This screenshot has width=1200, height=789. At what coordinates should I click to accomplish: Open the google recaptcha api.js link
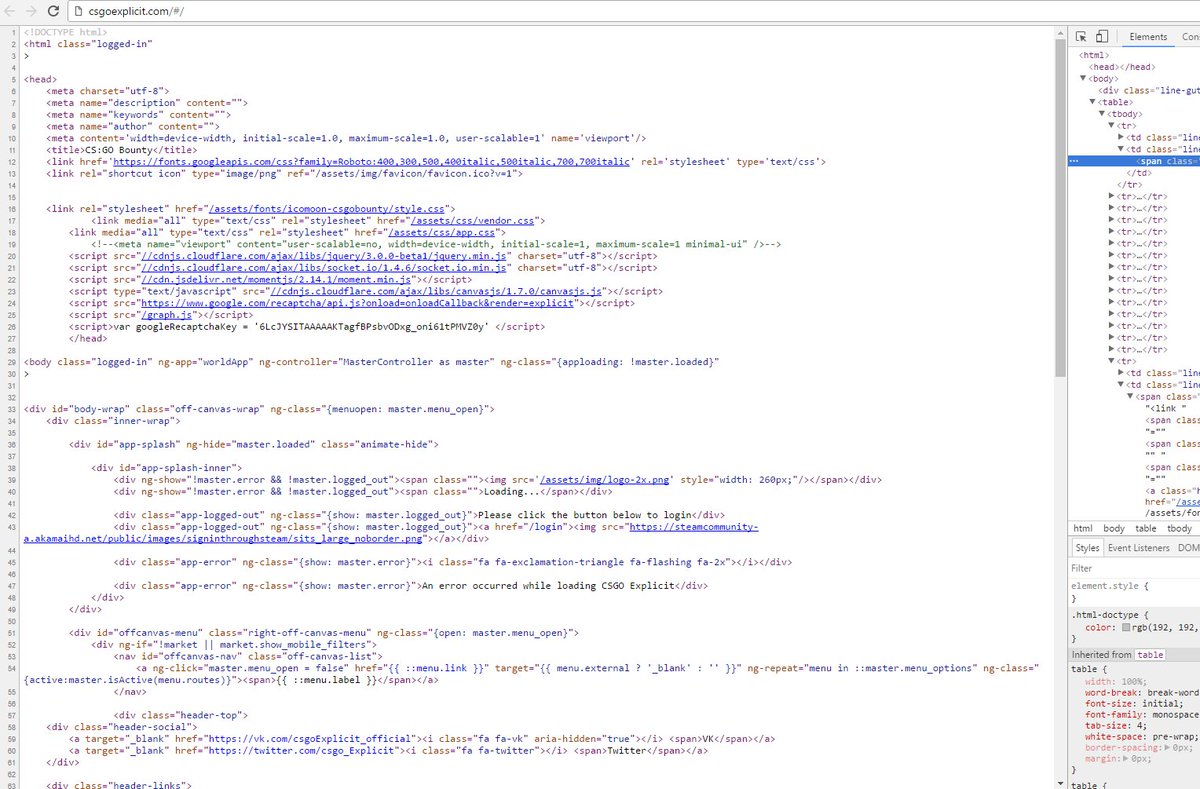pyautogui.click(x=358, y=303)
